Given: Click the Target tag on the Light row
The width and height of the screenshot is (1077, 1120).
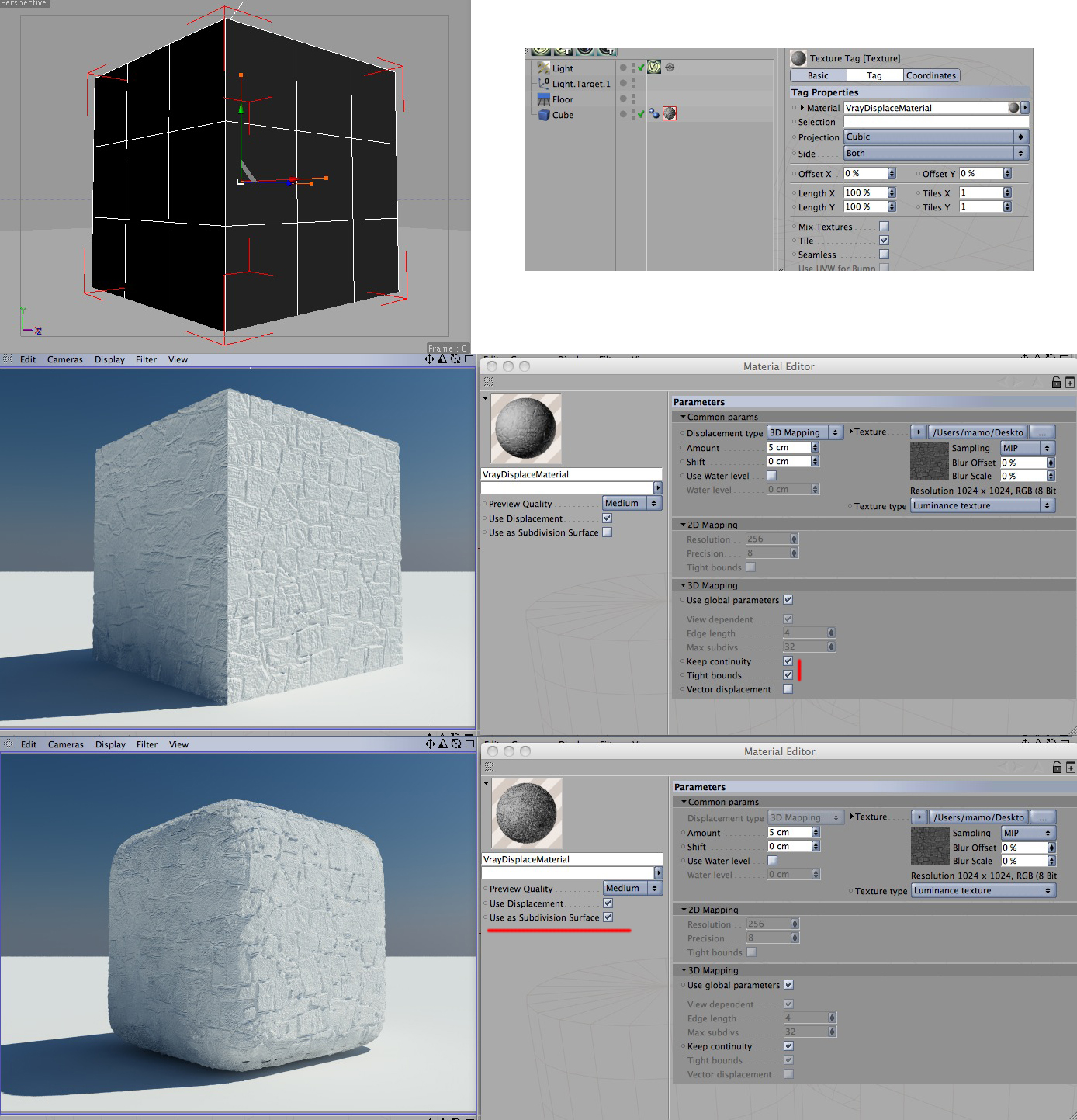Looking at the screenshot, I should 670,68.
